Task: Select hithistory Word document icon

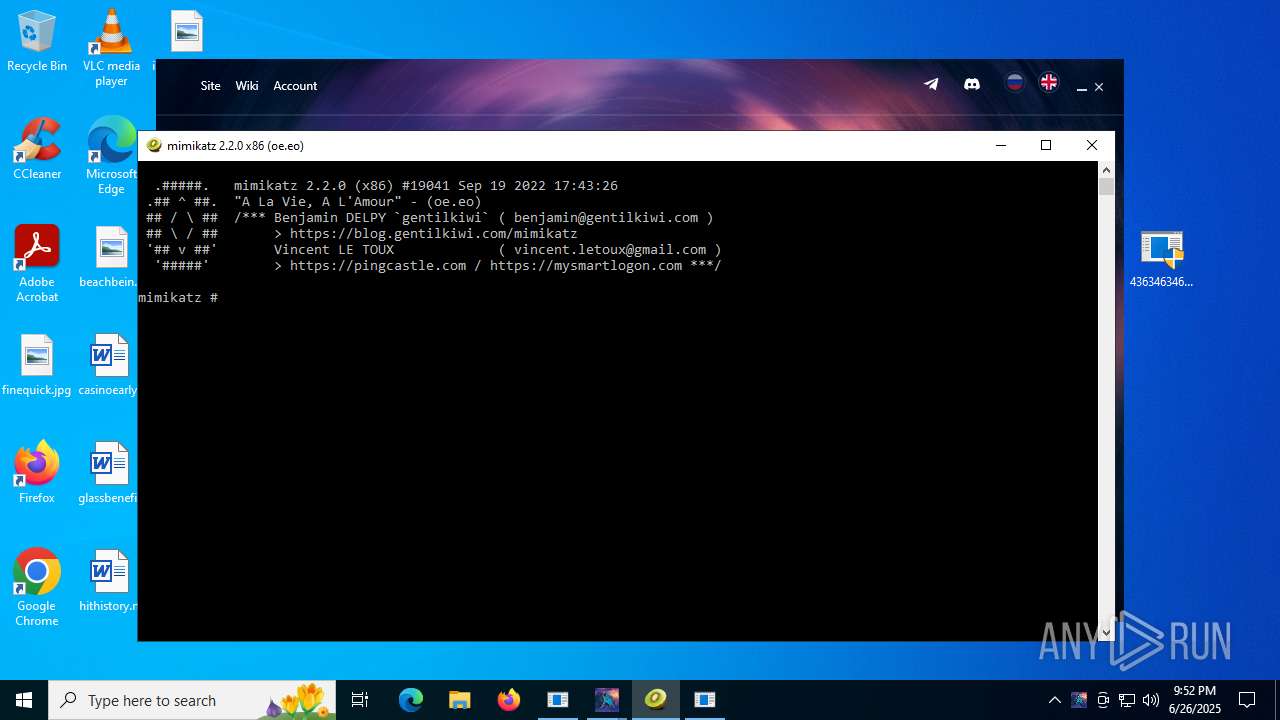Action: pyautogui.click(x=108, y=580)
